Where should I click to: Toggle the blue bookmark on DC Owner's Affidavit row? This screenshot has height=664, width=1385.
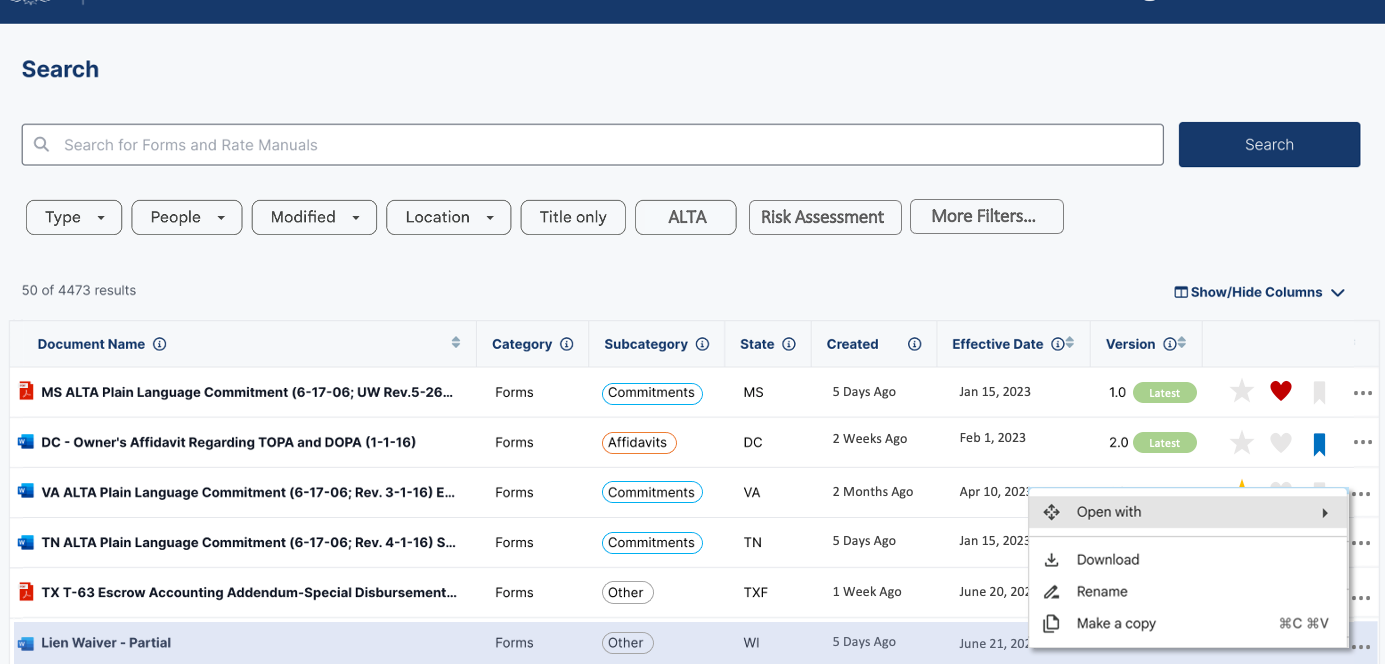click(x=1319, y=441)
